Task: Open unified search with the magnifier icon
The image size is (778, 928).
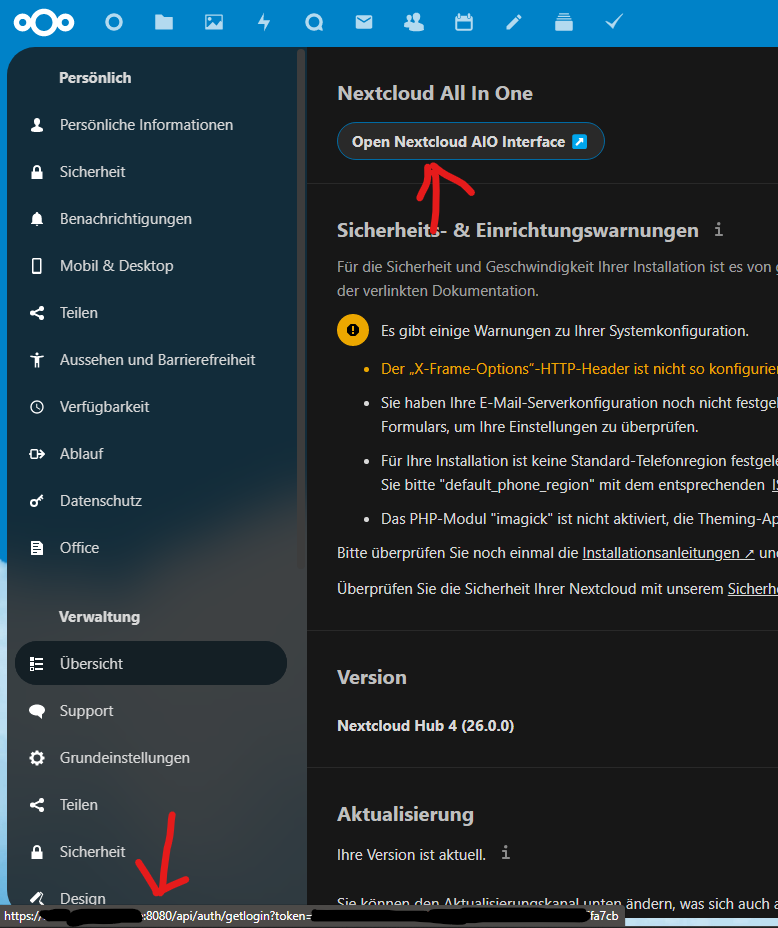Action: (313, 21)
